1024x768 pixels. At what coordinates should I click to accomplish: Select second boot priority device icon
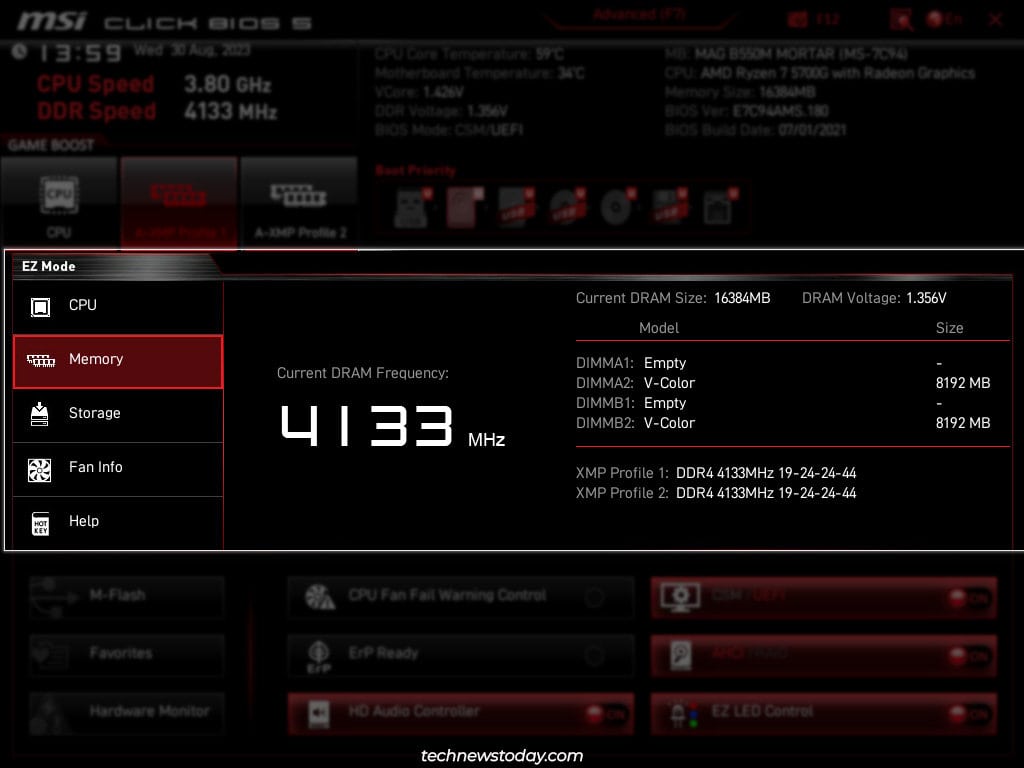pyautogui.click(x=464, y=208)
